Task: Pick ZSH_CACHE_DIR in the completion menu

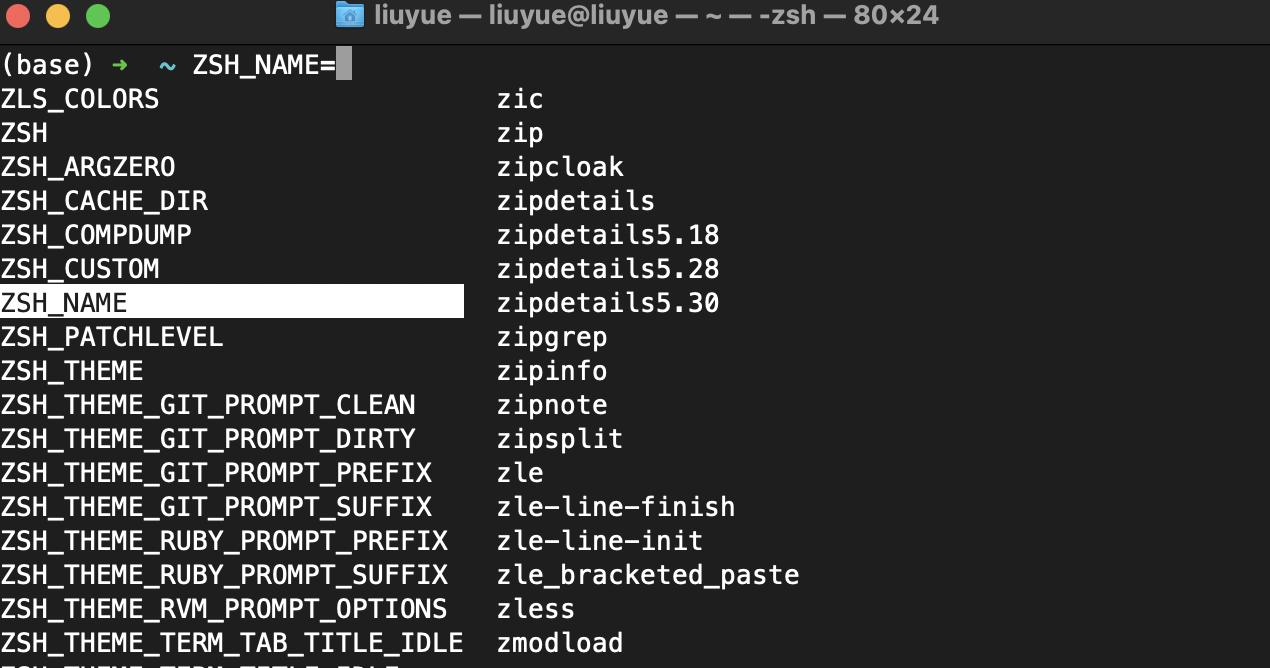Action: (104, 201)
